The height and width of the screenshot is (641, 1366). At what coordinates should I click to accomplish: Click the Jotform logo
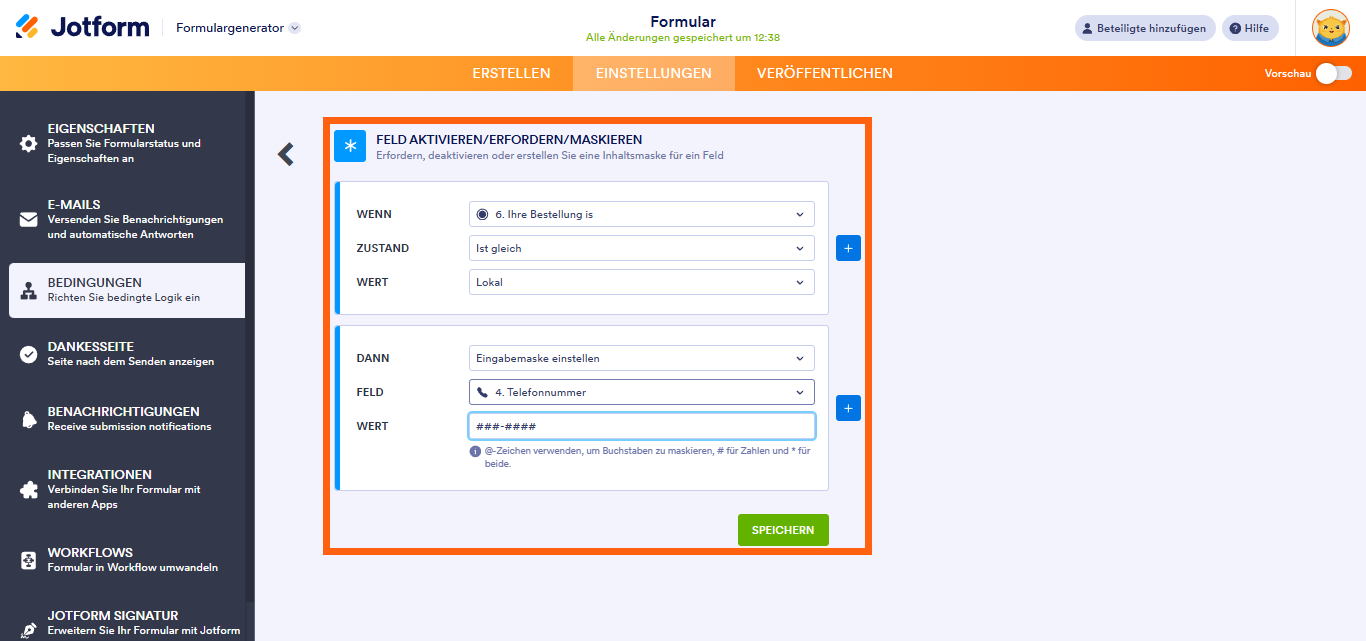point(82,27)
